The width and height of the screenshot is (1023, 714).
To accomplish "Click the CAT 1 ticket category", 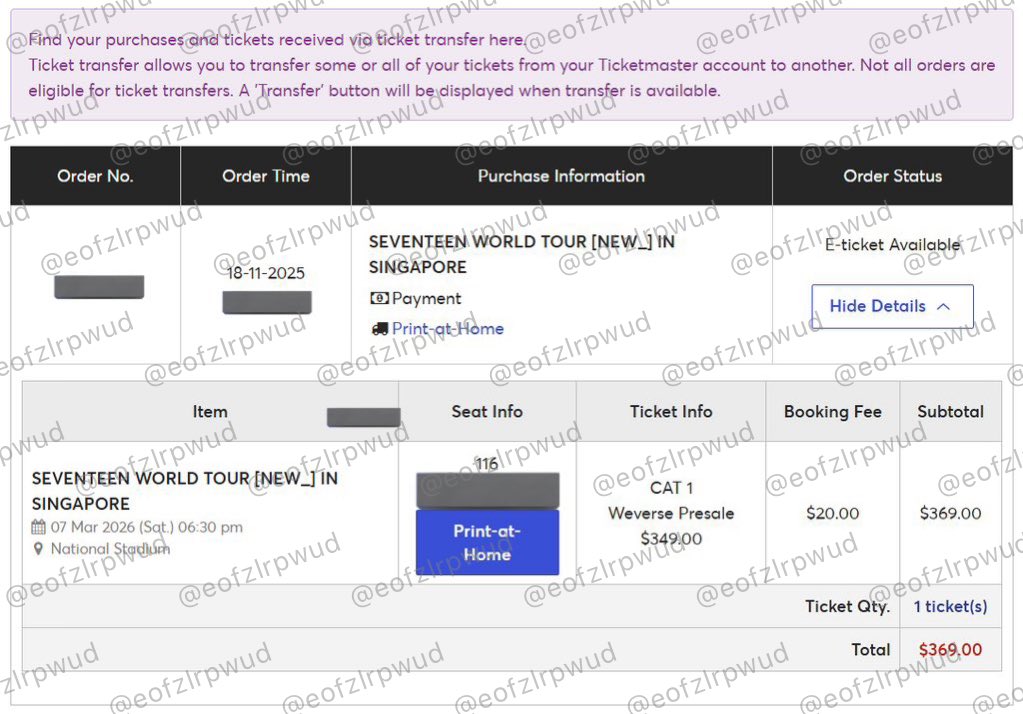I will coord(671,488).
